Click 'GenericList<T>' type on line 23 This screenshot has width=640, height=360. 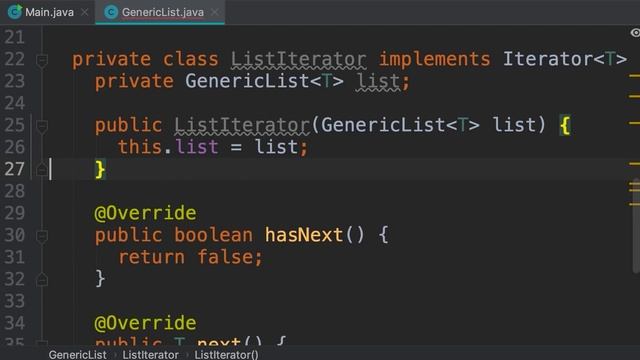[x=264, y=82]
